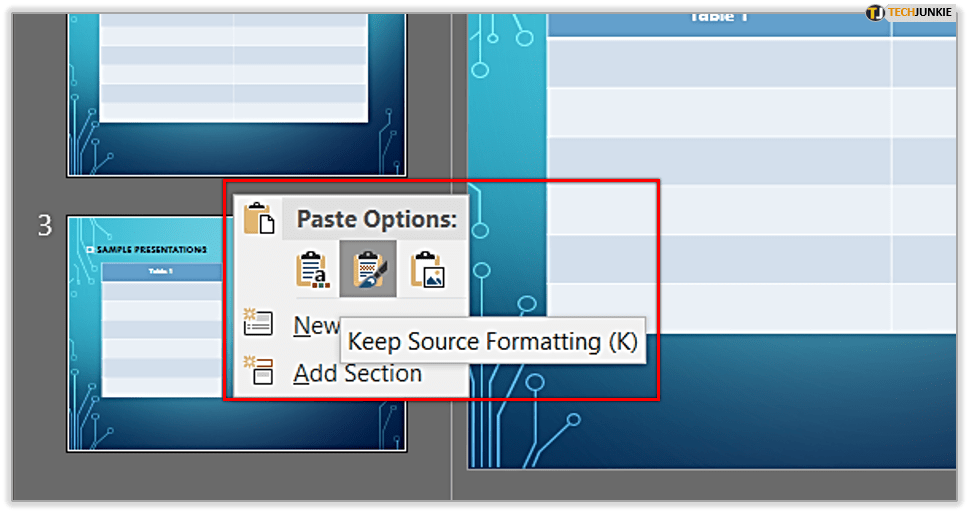This screenshot has width=969, height=513.
Task: Click the Keep Source Formatting (K) tooltip
Action: coord(492,342)
